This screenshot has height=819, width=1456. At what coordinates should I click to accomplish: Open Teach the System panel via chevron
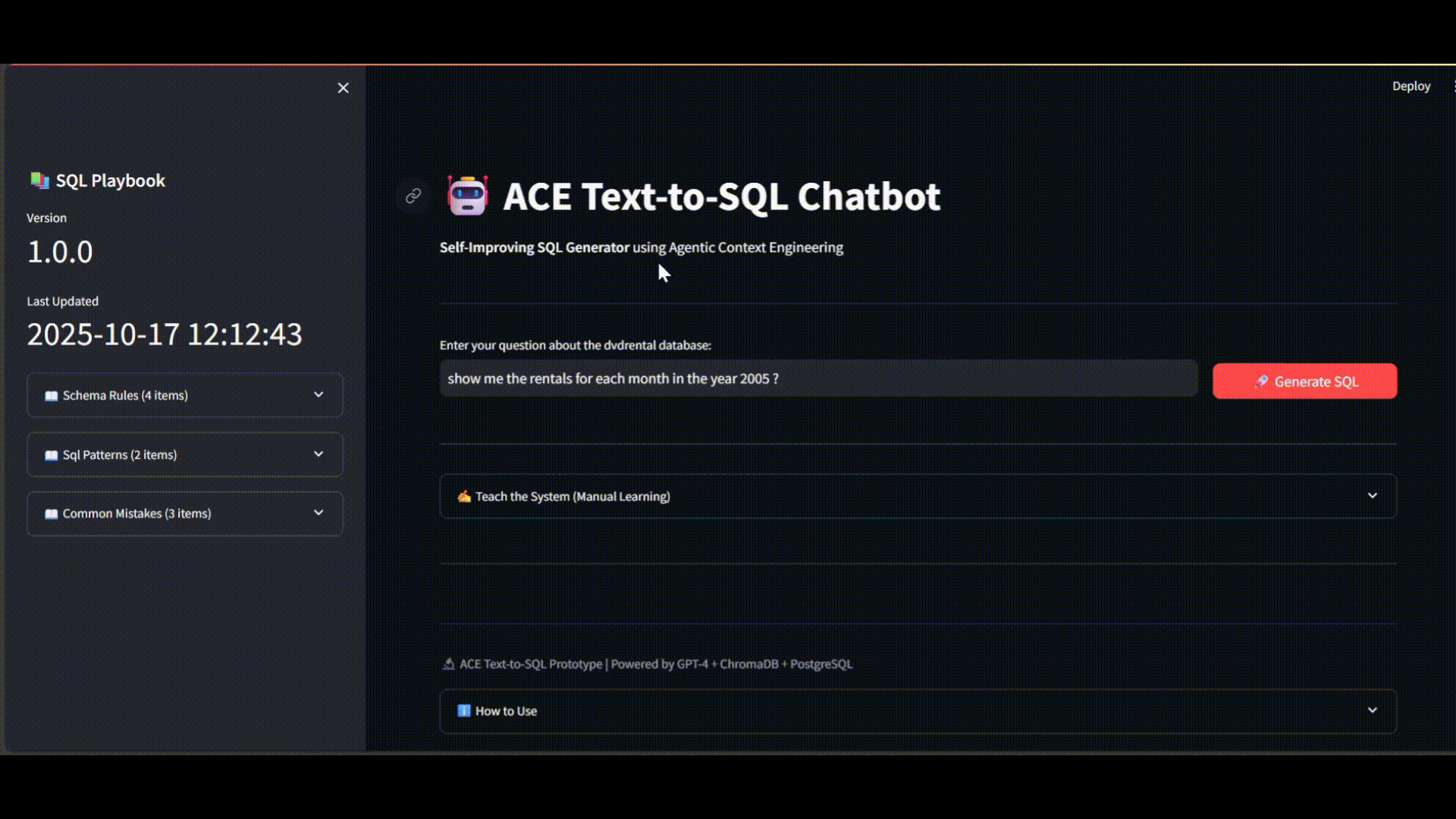[x=1372, y=496]
